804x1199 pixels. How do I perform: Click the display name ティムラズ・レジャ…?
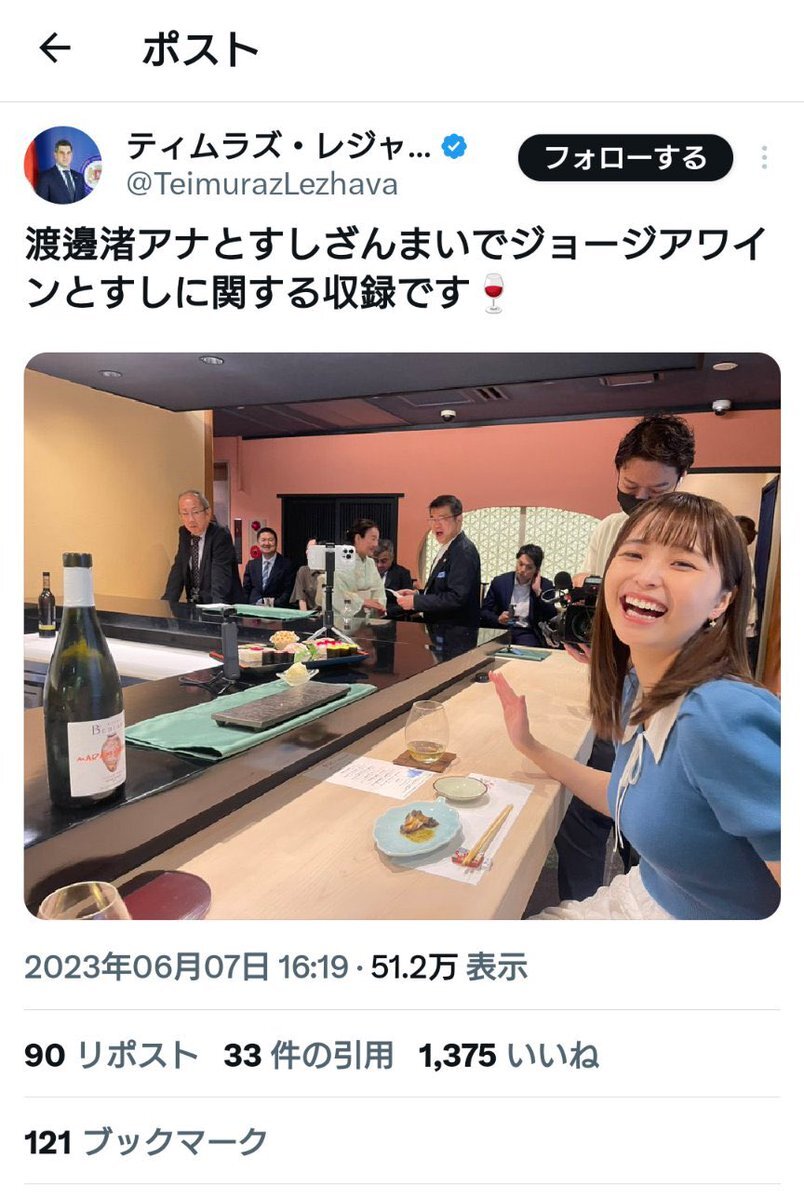pyautogui.click(x=278, y=145)
